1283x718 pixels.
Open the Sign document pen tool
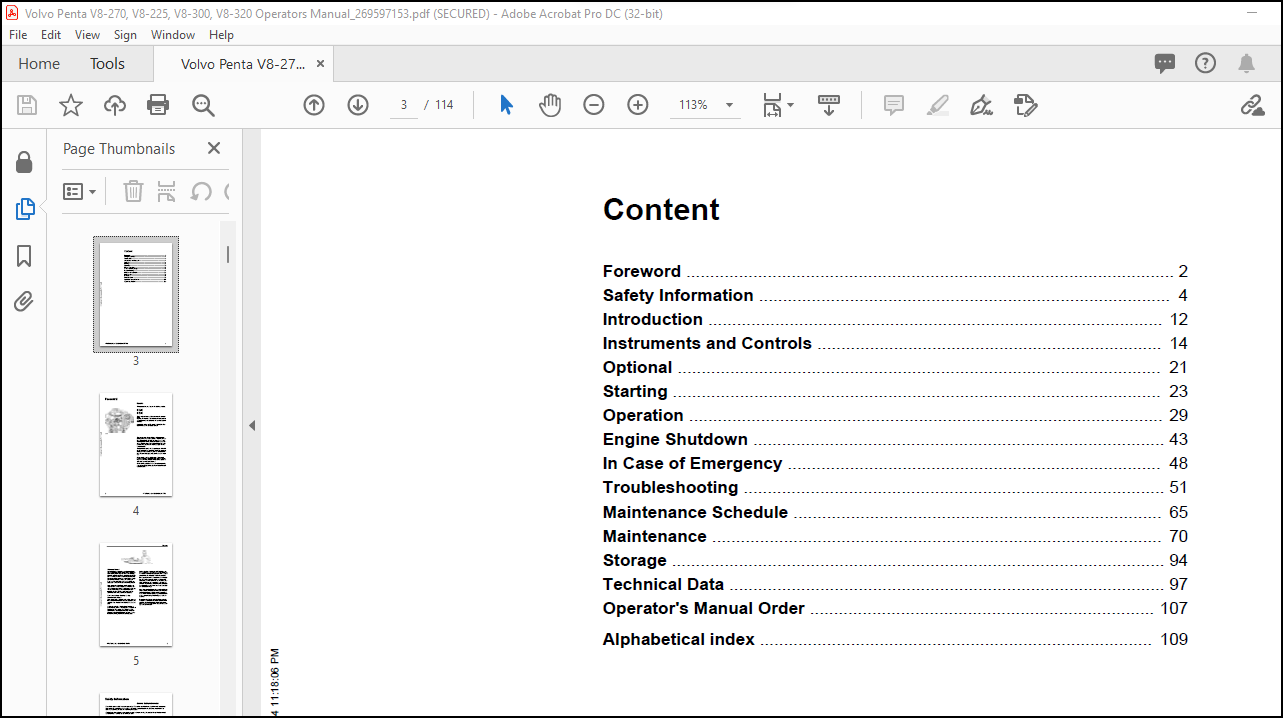pyautogui.click(x=981, y=105)
